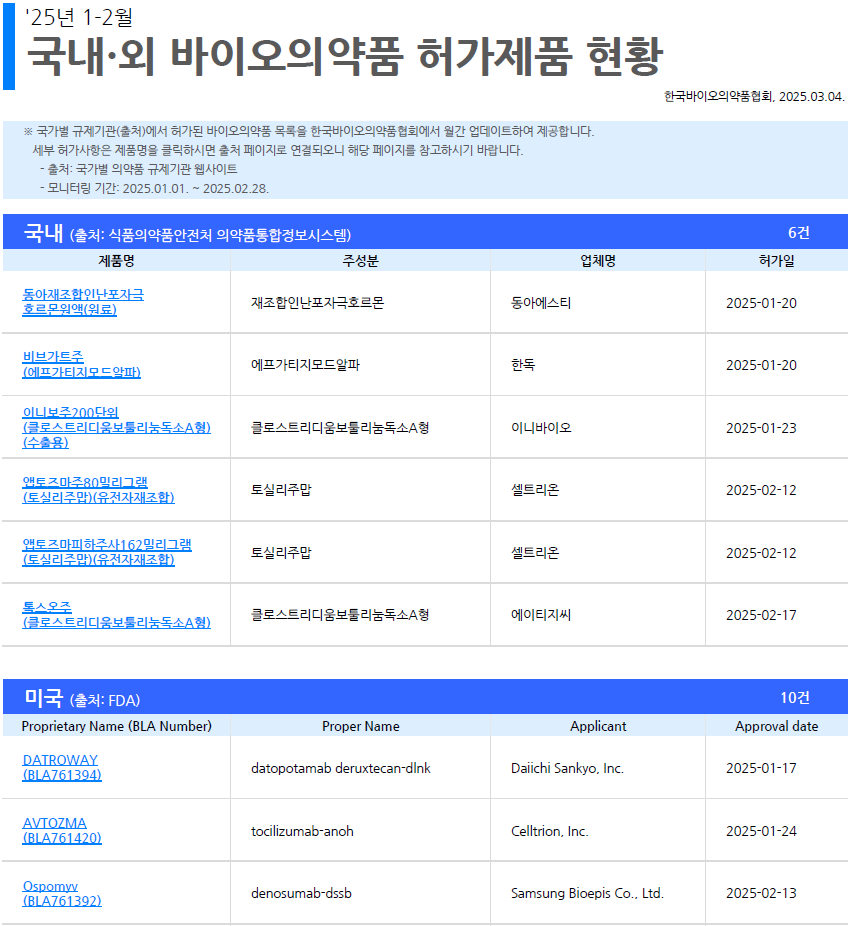Select the applicant Celltrion, Inc.
The width and height of the screenshot is (852, 926).
(x=550, y=832)
